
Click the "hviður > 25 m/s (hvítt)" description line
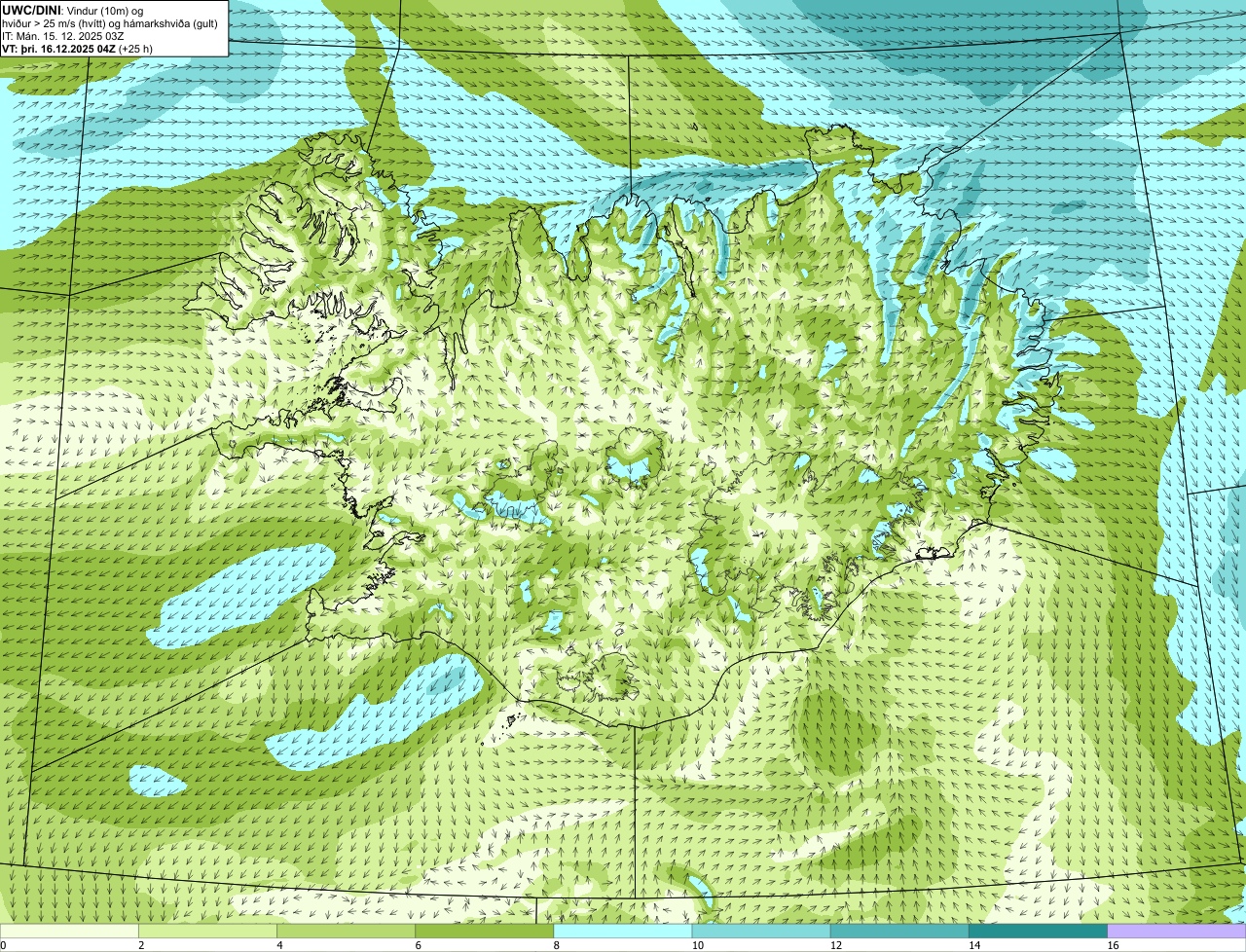point(109,23)
